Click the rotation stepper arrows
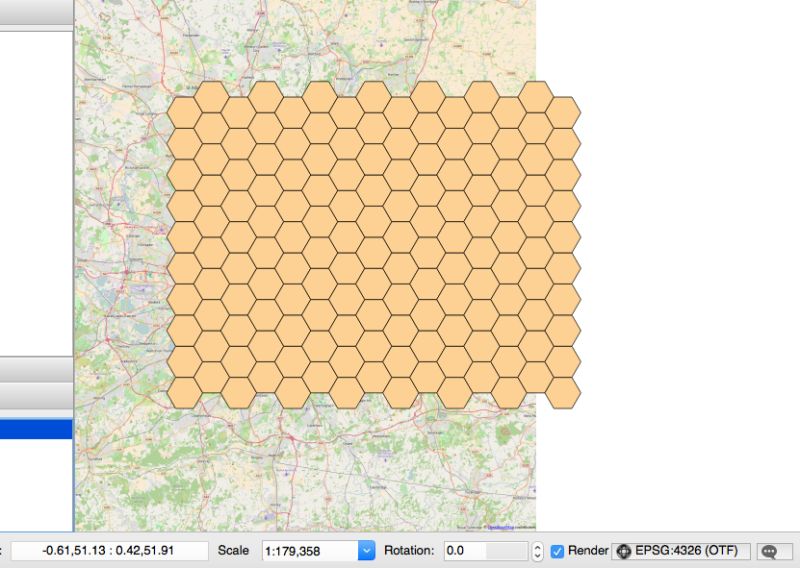800x568 pixels. (537, 551)
